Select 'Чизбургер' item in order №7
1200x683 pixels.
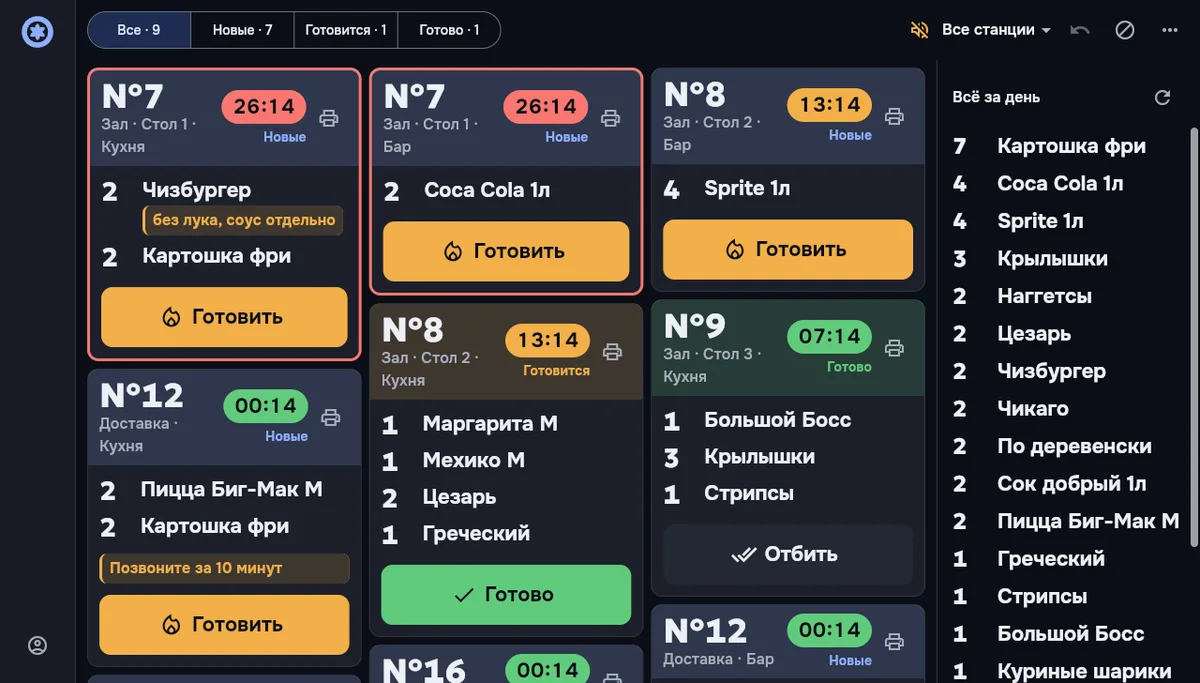click(196, 190)
